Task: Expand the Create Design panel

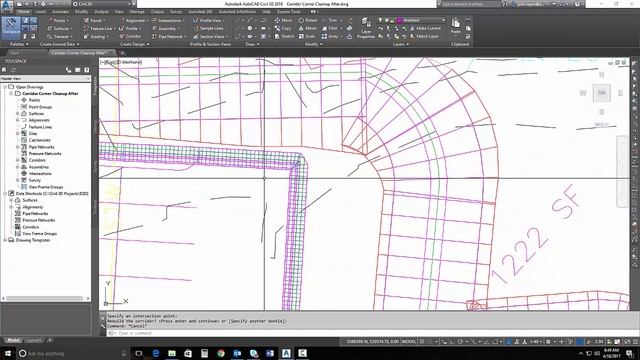Action: (x=135, y=44)
